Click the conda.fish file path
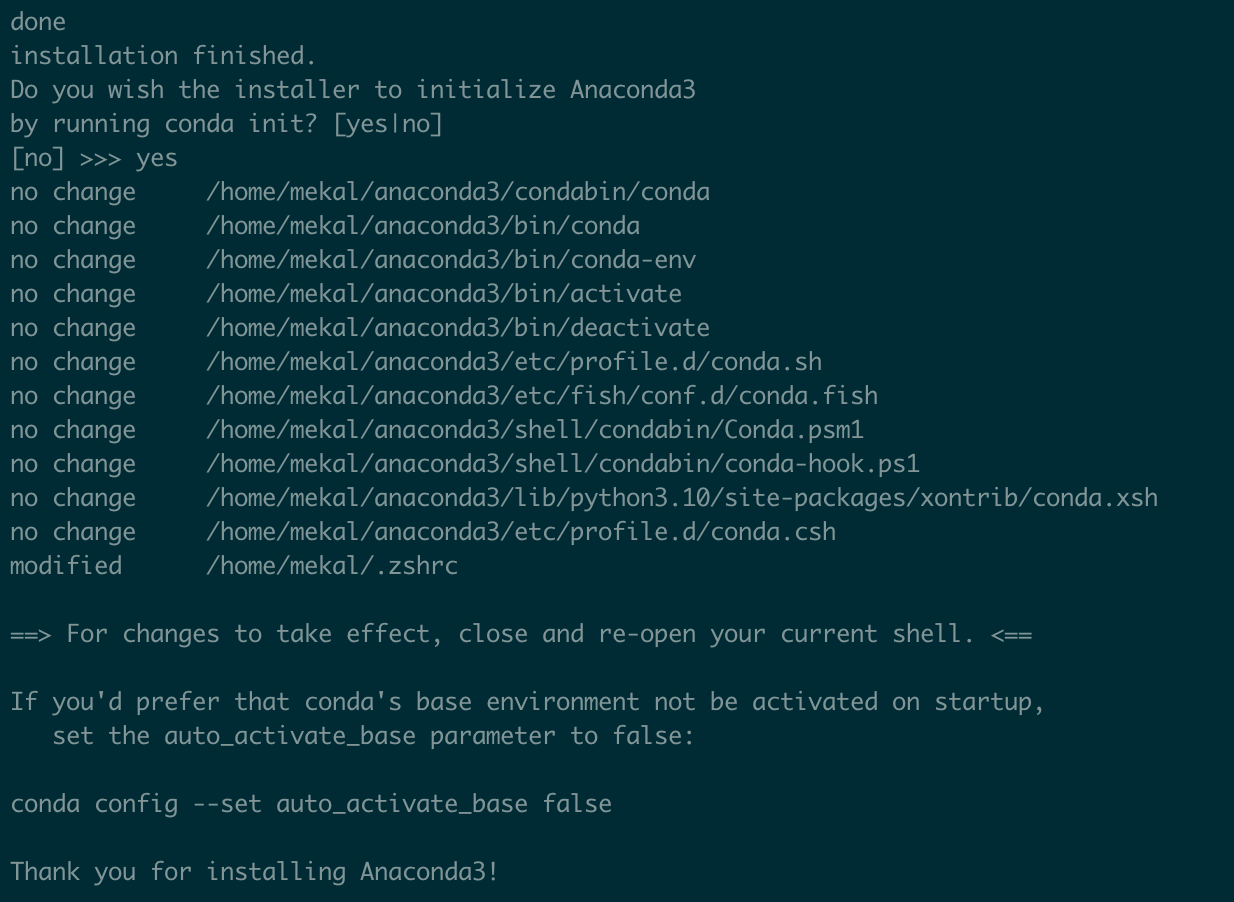The width and height of the screenshot is (1234, 902). pyautogui.click(x=541, y=396)
